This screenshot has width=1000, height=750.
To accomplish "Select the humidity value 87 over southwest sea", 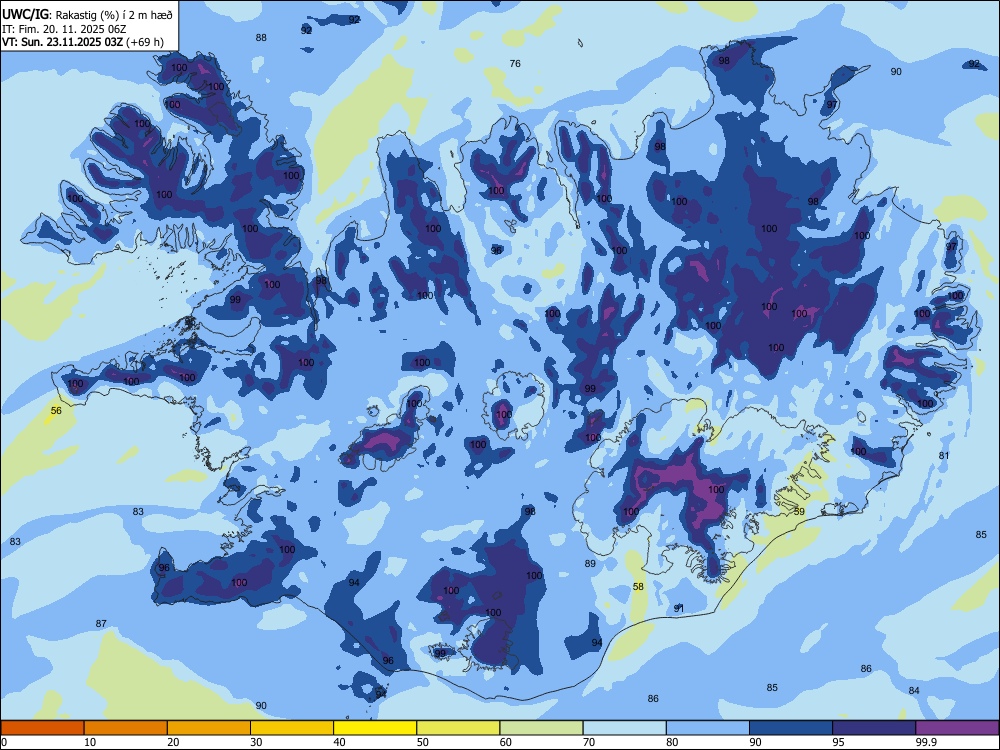I will [101, 623].
